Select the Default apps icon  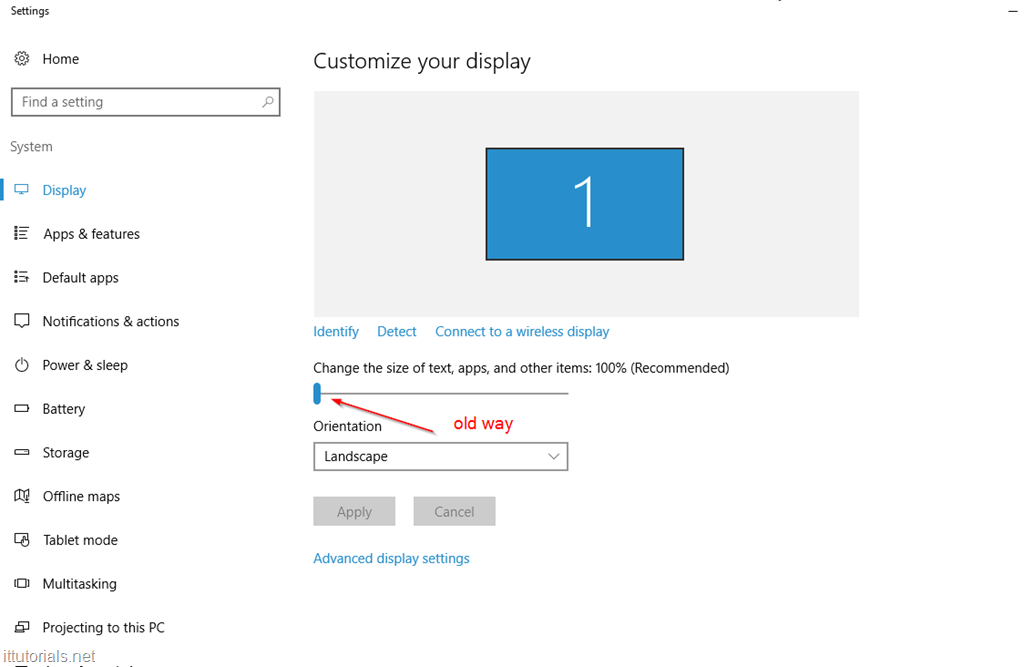click(22, 277)
